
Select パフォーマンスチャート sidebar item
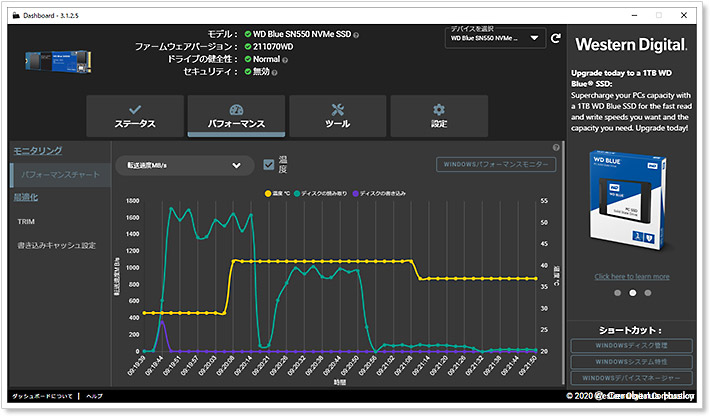click(x=60, y=175)
